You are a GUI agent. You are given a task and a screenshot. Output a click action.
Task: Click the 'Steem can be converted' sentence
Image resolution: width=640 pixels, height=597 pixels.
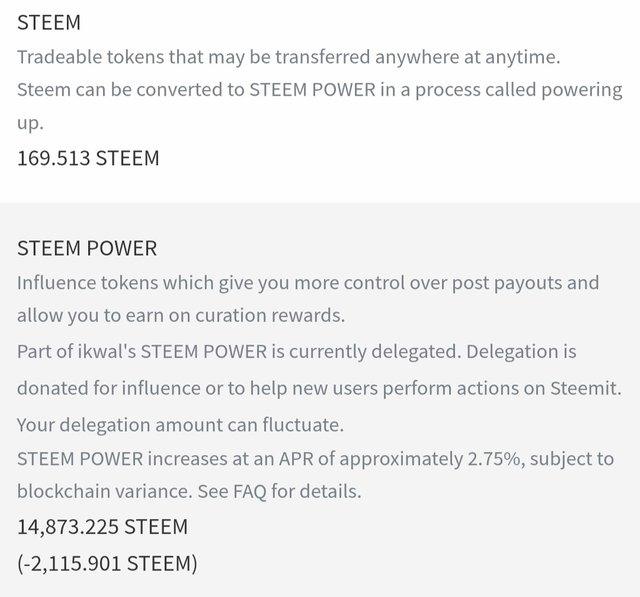[320, 90]
